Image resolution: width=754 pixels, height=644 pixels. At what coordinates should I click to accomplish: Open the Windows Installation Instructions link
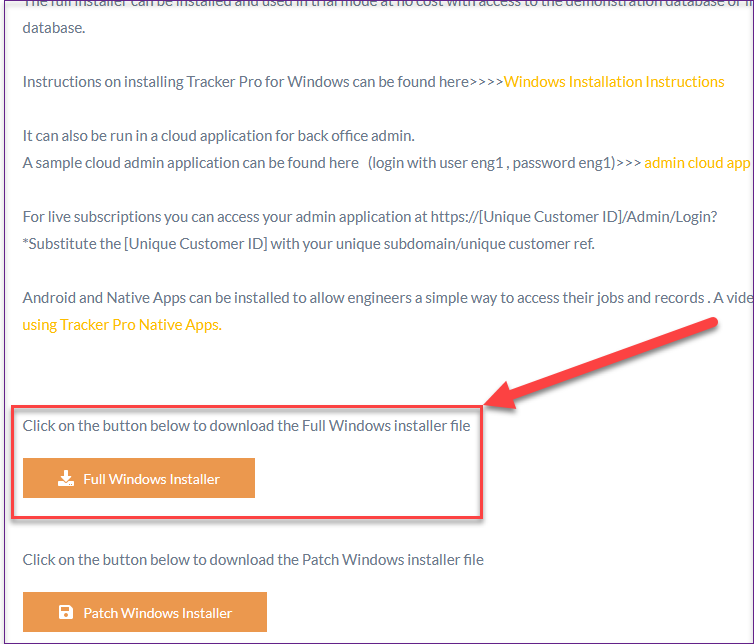pos(614,82)
